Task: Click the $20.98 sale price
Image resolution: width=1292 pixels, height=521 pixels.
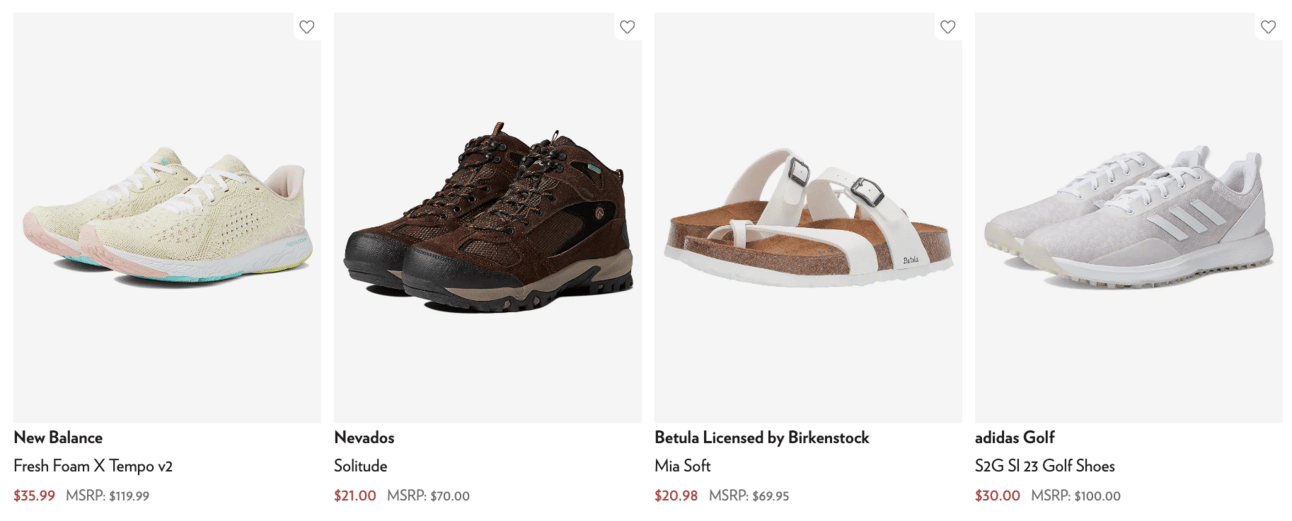Action: (x=676, y=495)
